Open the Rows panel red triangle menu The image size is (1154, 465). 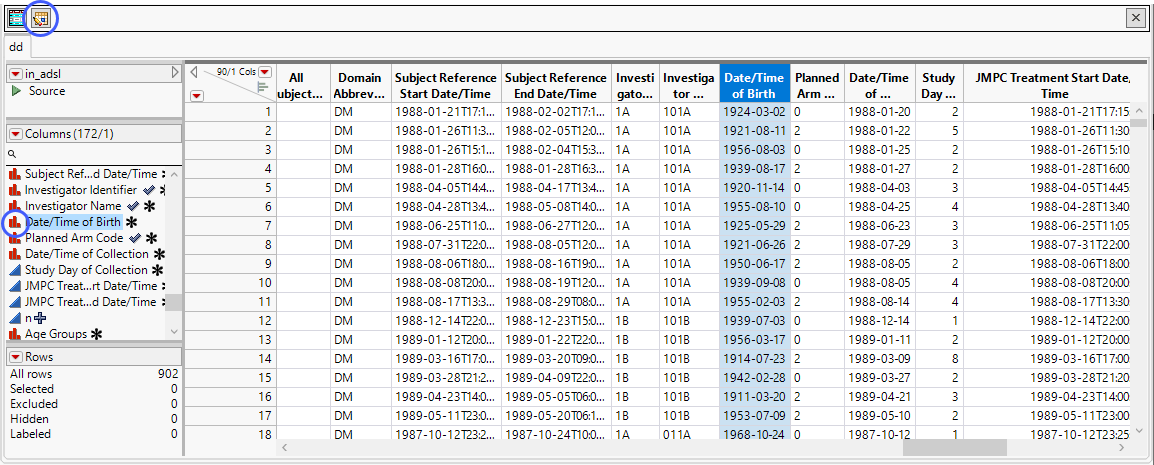point(16,357)
